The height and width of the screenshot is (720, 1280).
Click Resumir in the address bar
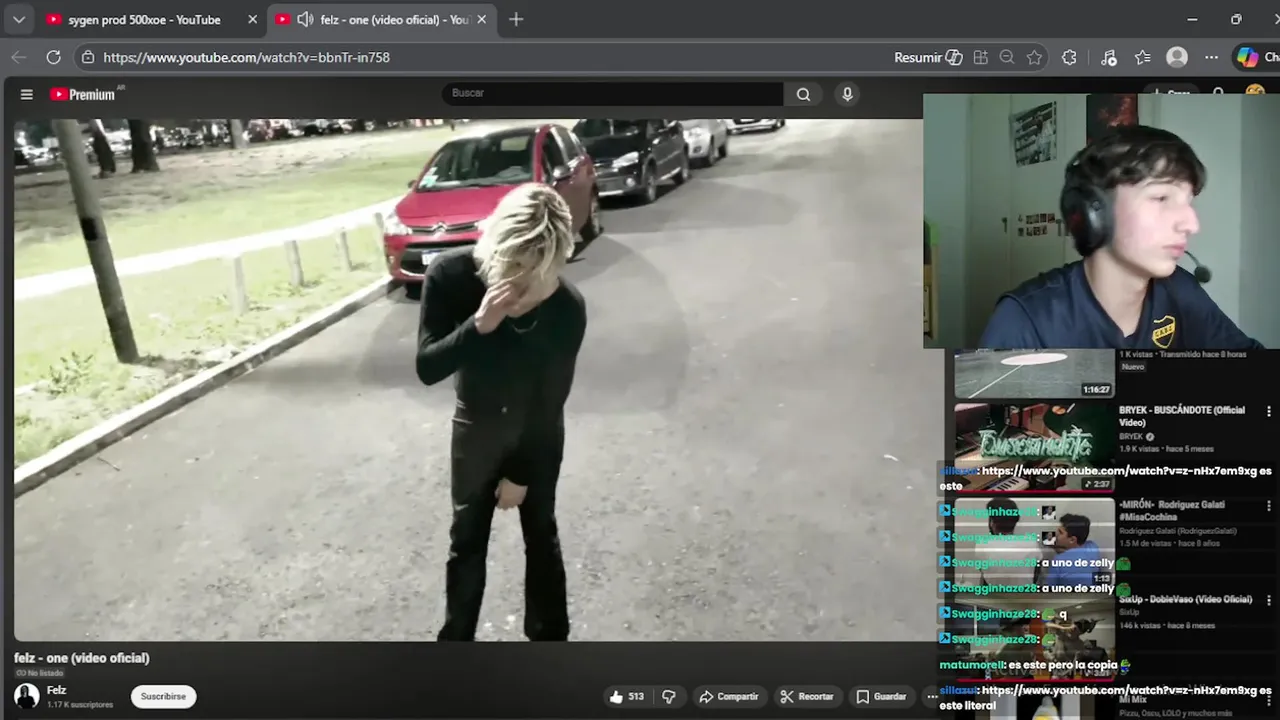[x=928, y=57]
